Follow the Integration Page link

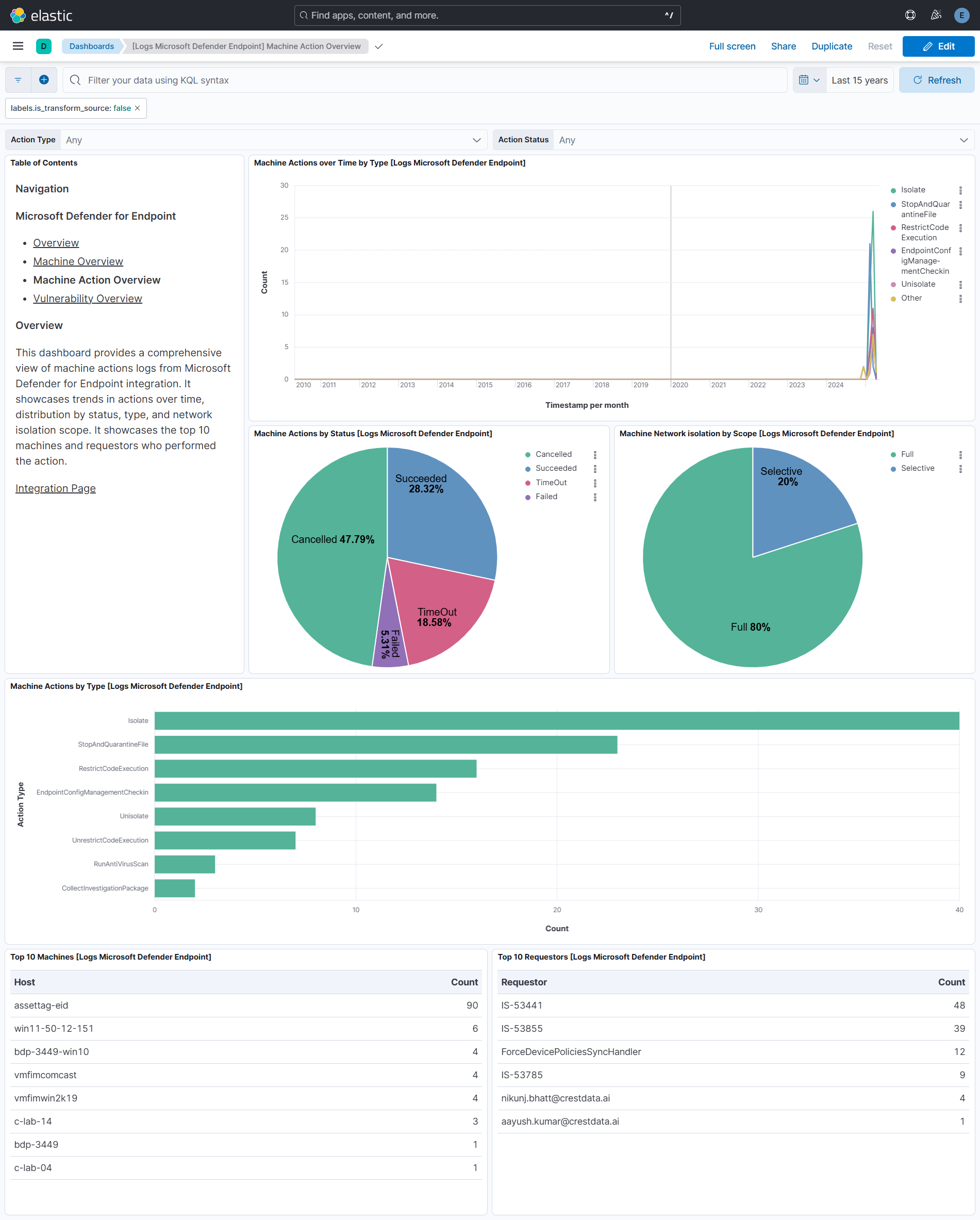click(x=55, y=488)
